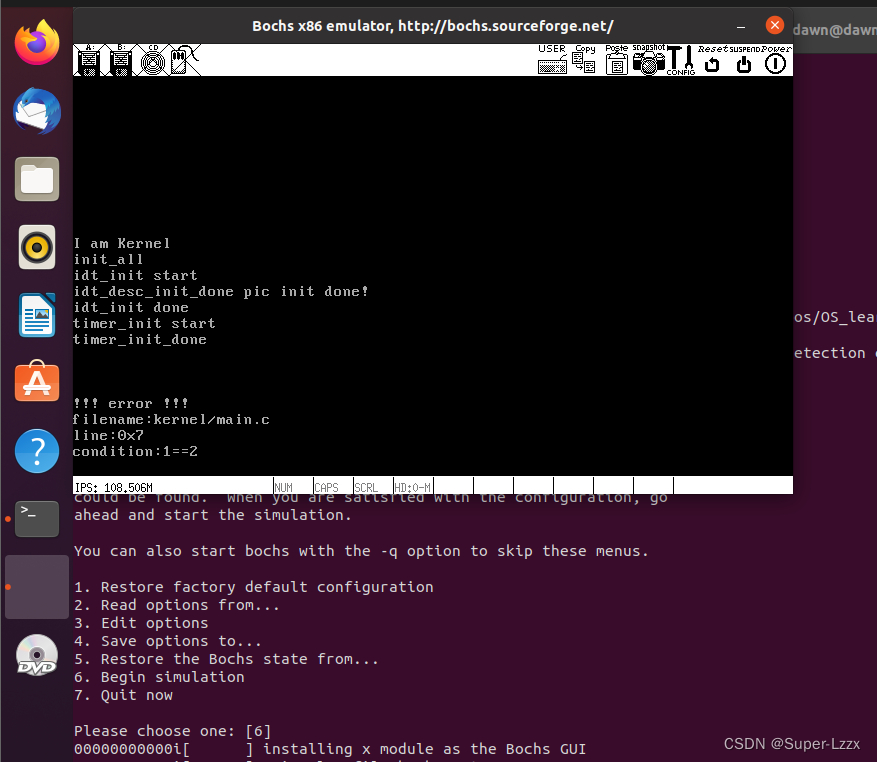This screenshot has width=877, height=762.
Task: Click '5. Restore the Bochs state from...' line
Action: click(x=227, y=659)
